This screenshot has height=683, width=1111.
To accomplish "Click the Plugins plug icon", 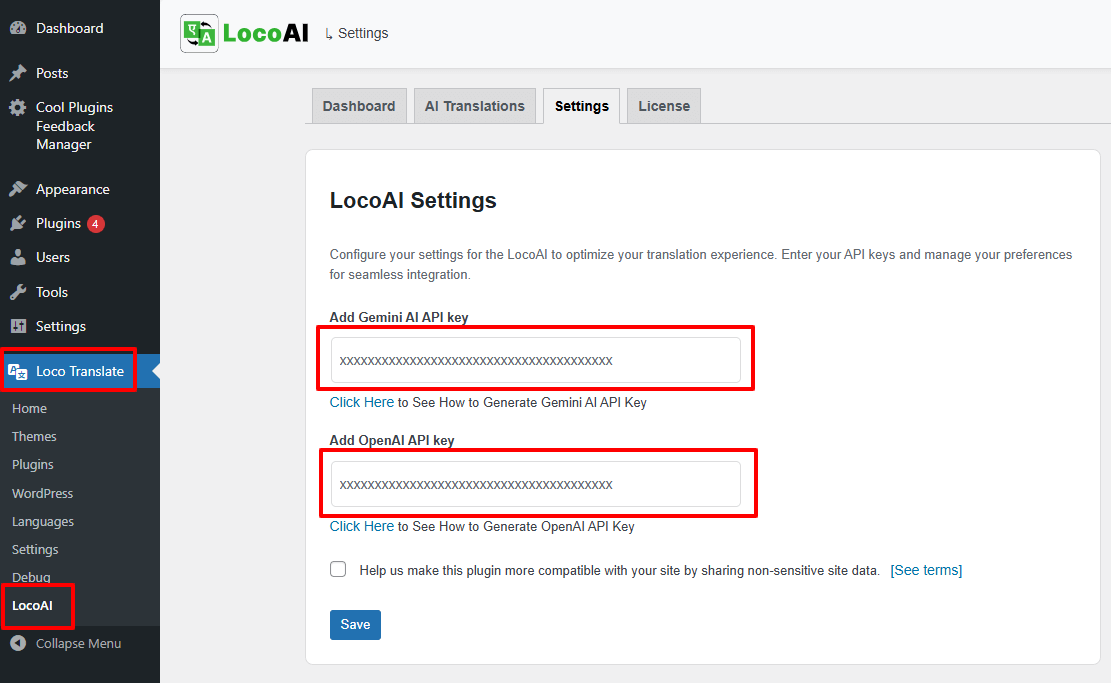I will [x=18, y=223].
